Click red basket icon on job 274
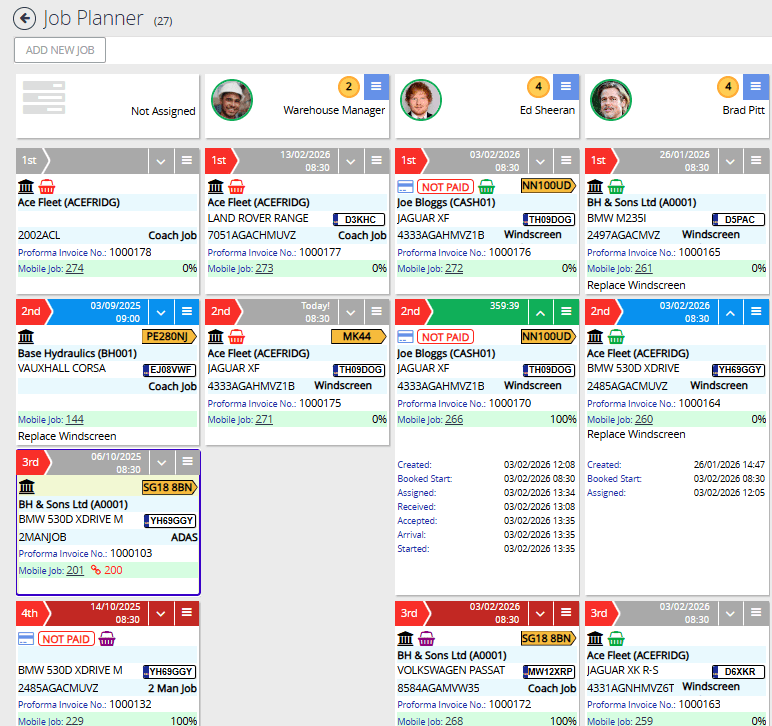 click(x=47, y=187)
